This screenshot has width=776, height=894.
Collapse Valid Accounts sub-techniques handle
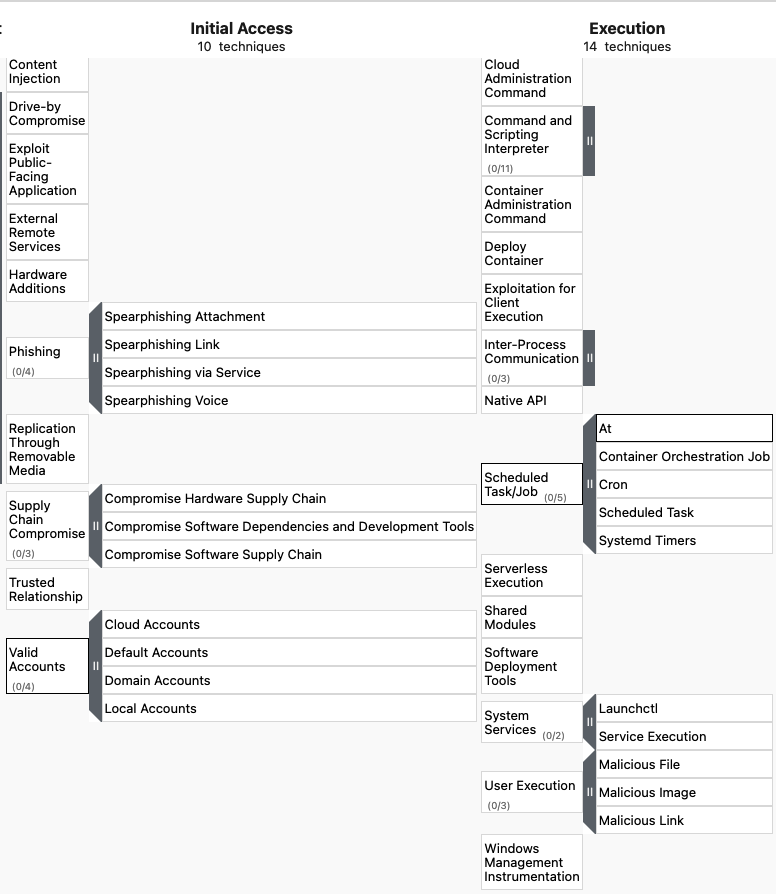point(95,666)
